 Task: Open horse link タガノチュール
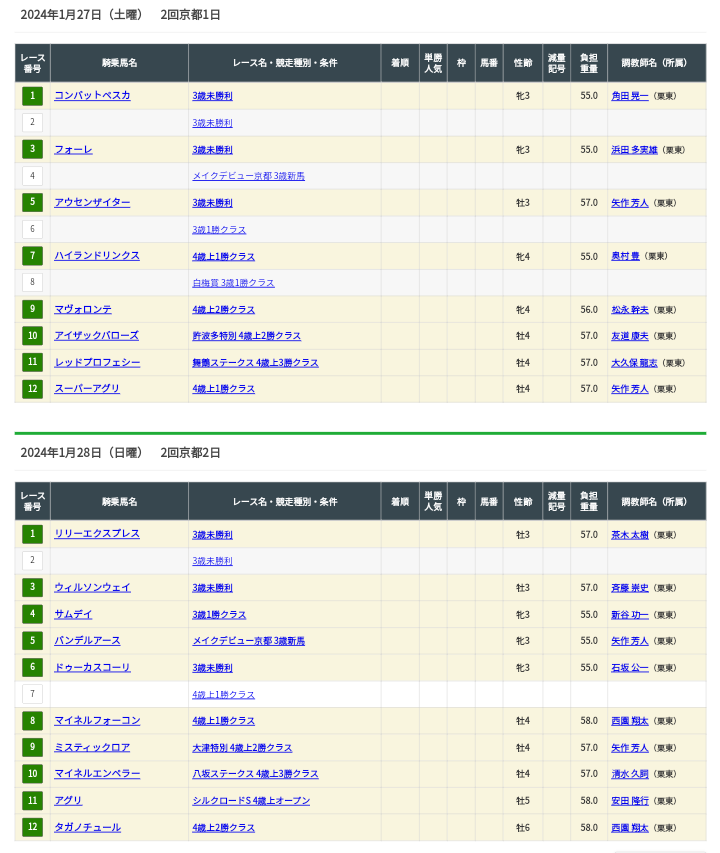[87, 827]
